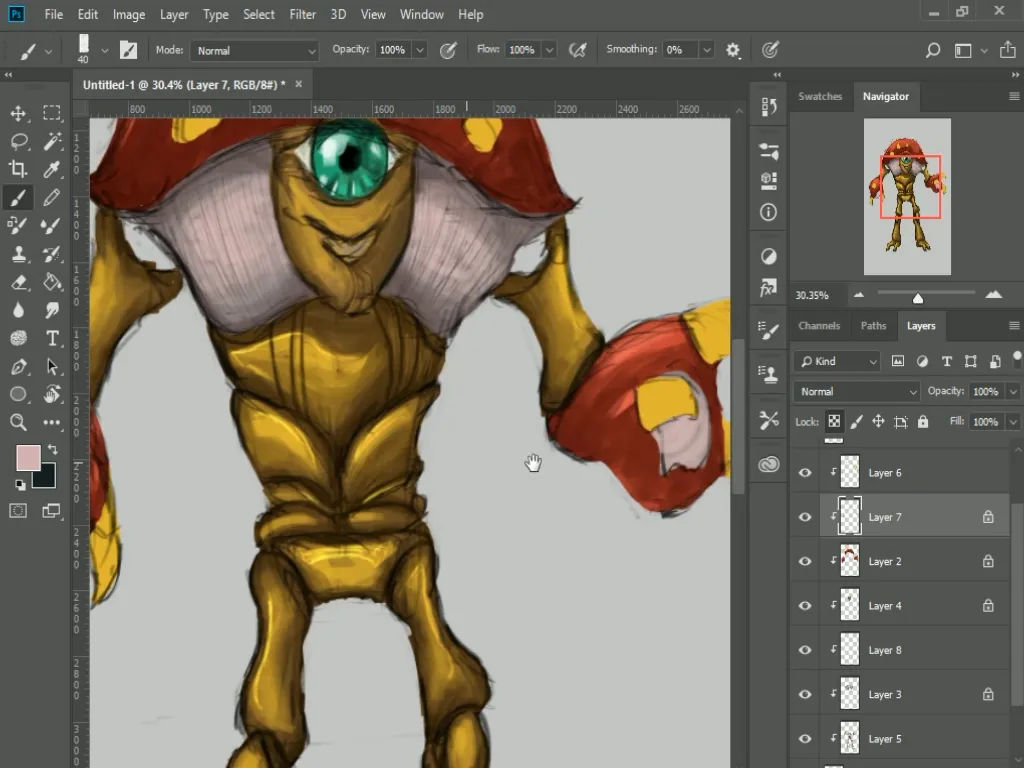
Task: Open Brush Preset picker arrow
Action: 104,50
